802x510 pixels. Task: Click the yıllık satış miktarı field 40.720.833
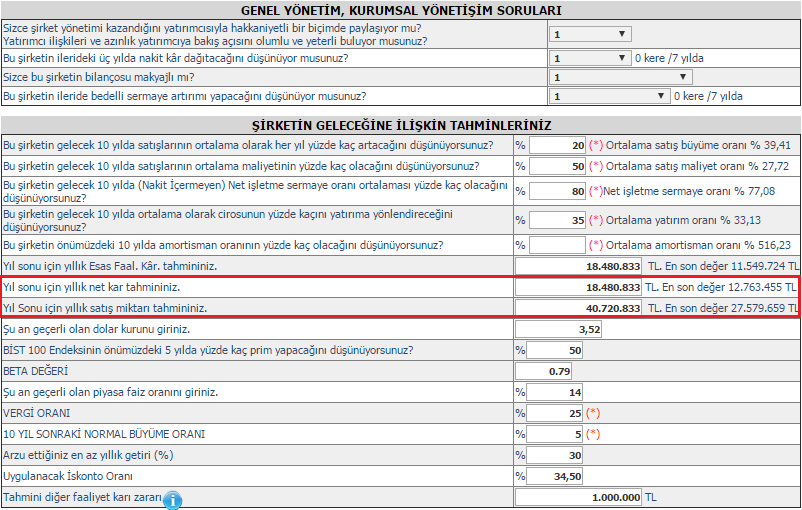pyautogui.click(x=578, y=308)
